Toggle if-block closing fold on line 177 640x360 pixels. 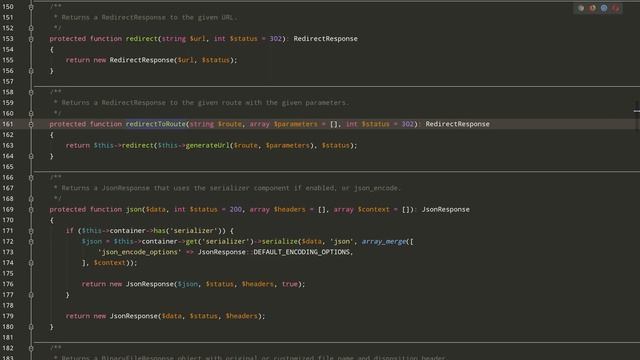31,295
